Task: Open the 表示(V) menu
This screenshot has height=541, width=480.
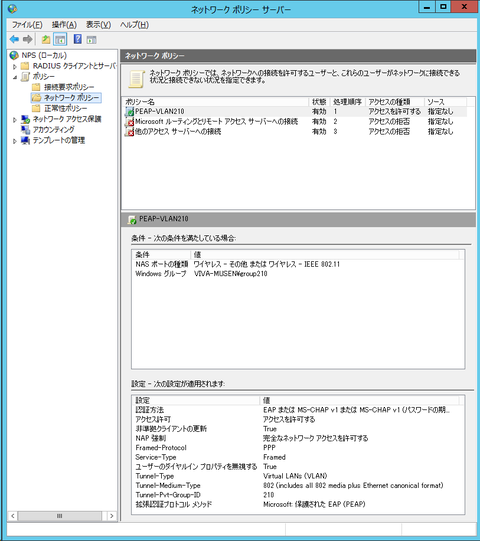Action: [98, 25]
